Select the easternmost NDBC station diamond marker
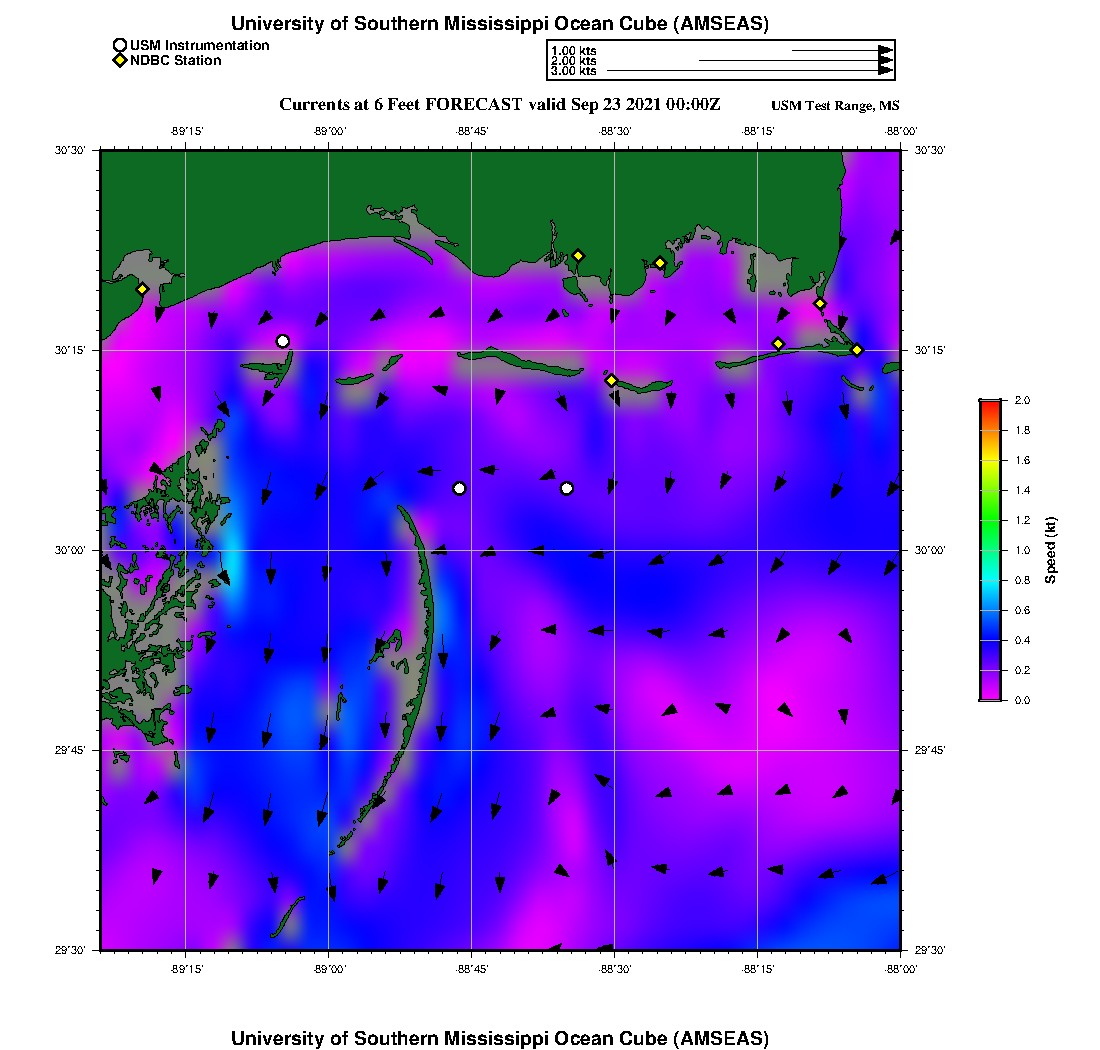Viewport: 1100px width, 1050px height. tap(857, 349)
